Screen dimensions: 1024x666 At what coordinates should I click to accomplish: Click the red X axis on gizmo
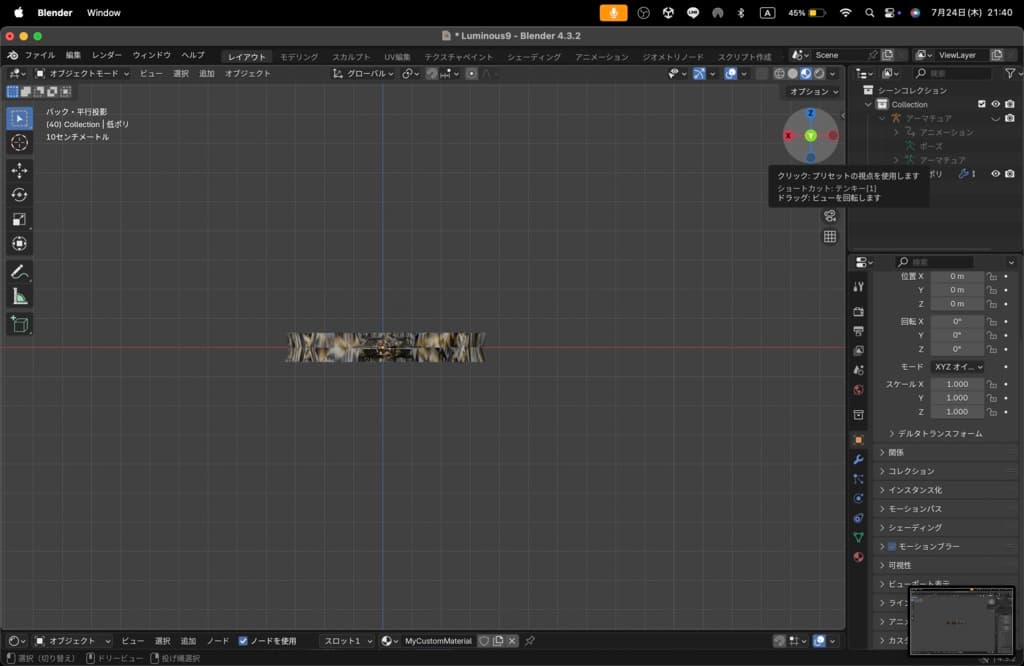click(x=788, y=135)
